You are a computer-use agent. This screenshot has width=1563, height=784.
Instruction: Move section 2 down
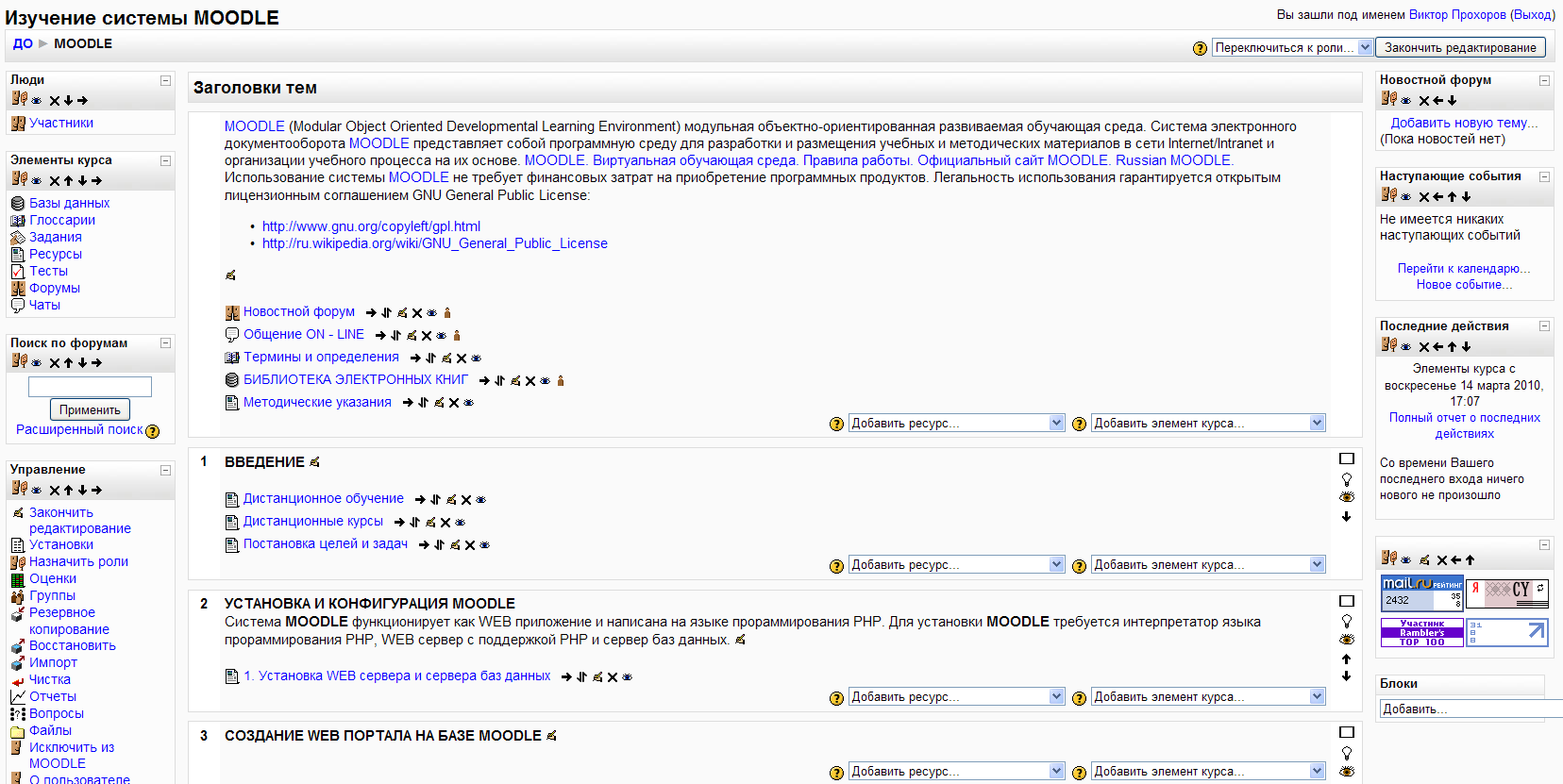1347,676
